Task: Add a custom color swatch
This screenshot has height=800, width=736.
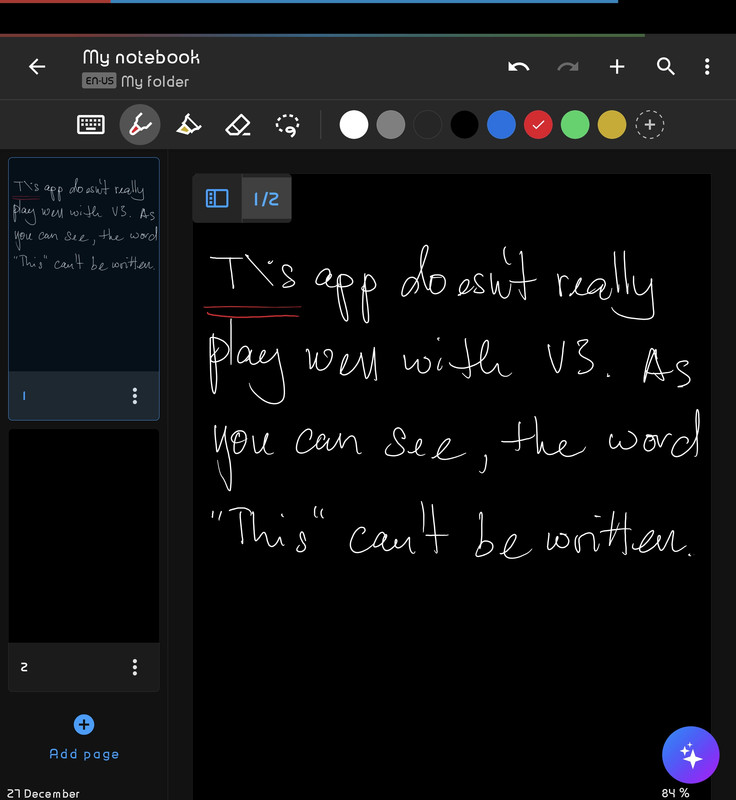Action: pos(649,124)
